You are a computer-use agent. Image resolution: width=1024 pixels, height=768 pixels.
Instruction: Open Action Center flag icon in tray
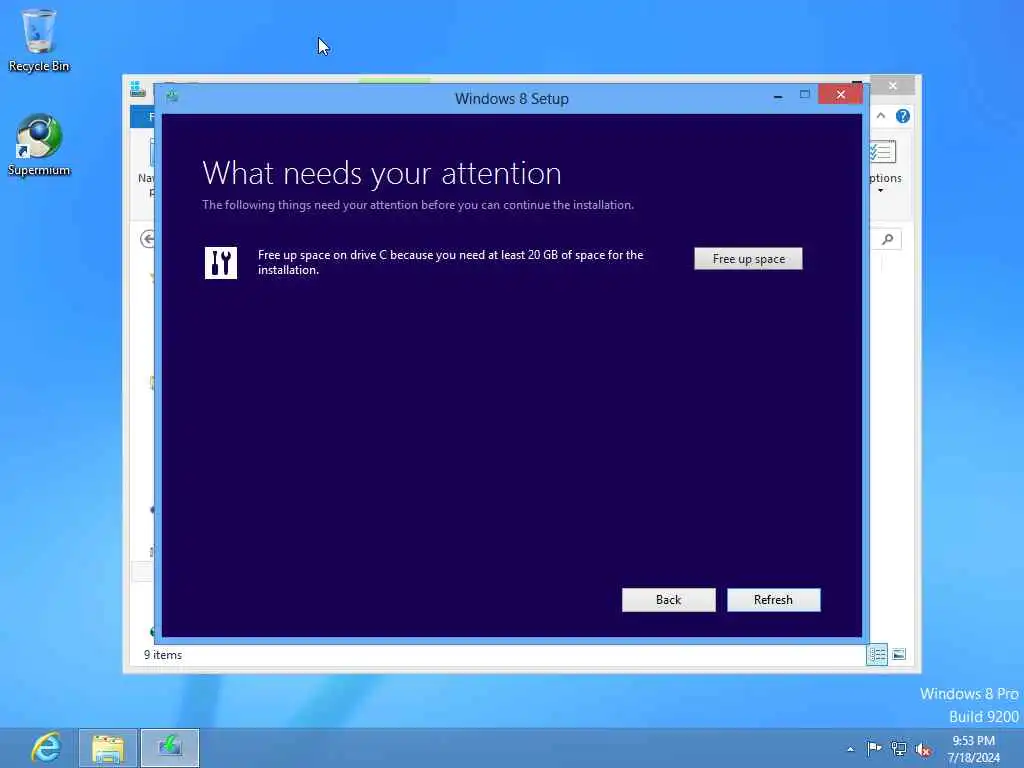click(x=874, y=748)
